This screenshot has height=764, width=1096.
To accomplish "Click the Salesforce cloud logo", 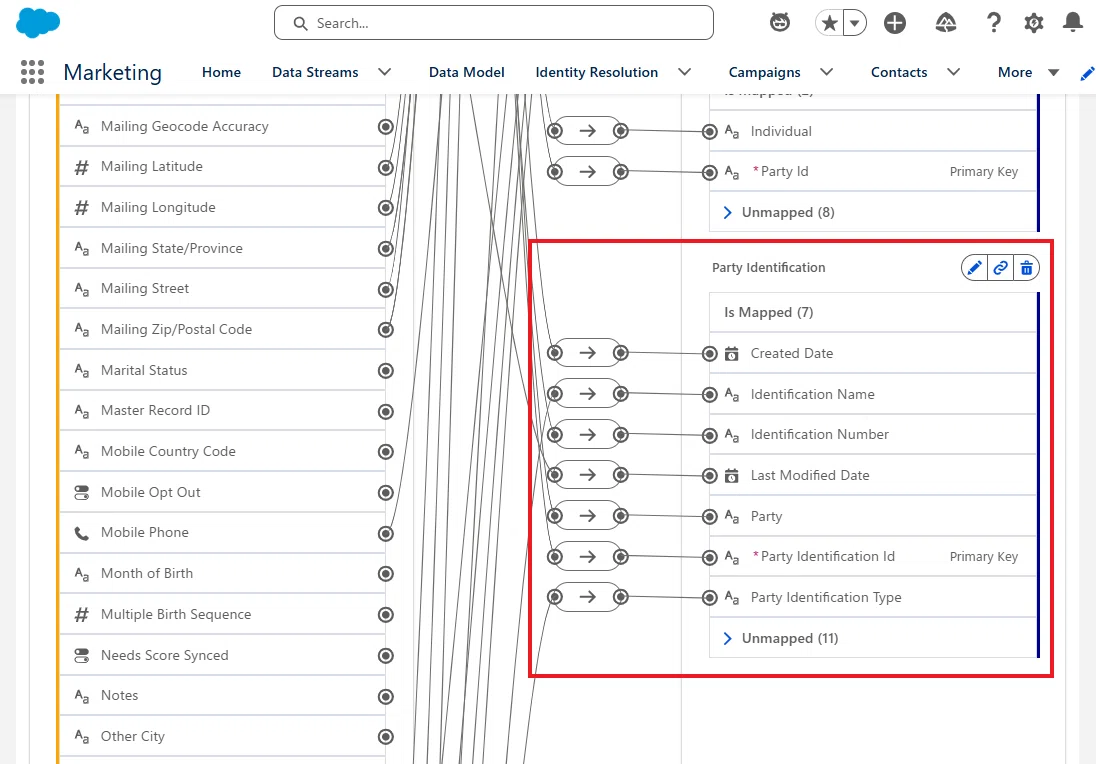I will click(x=38, y=23).
